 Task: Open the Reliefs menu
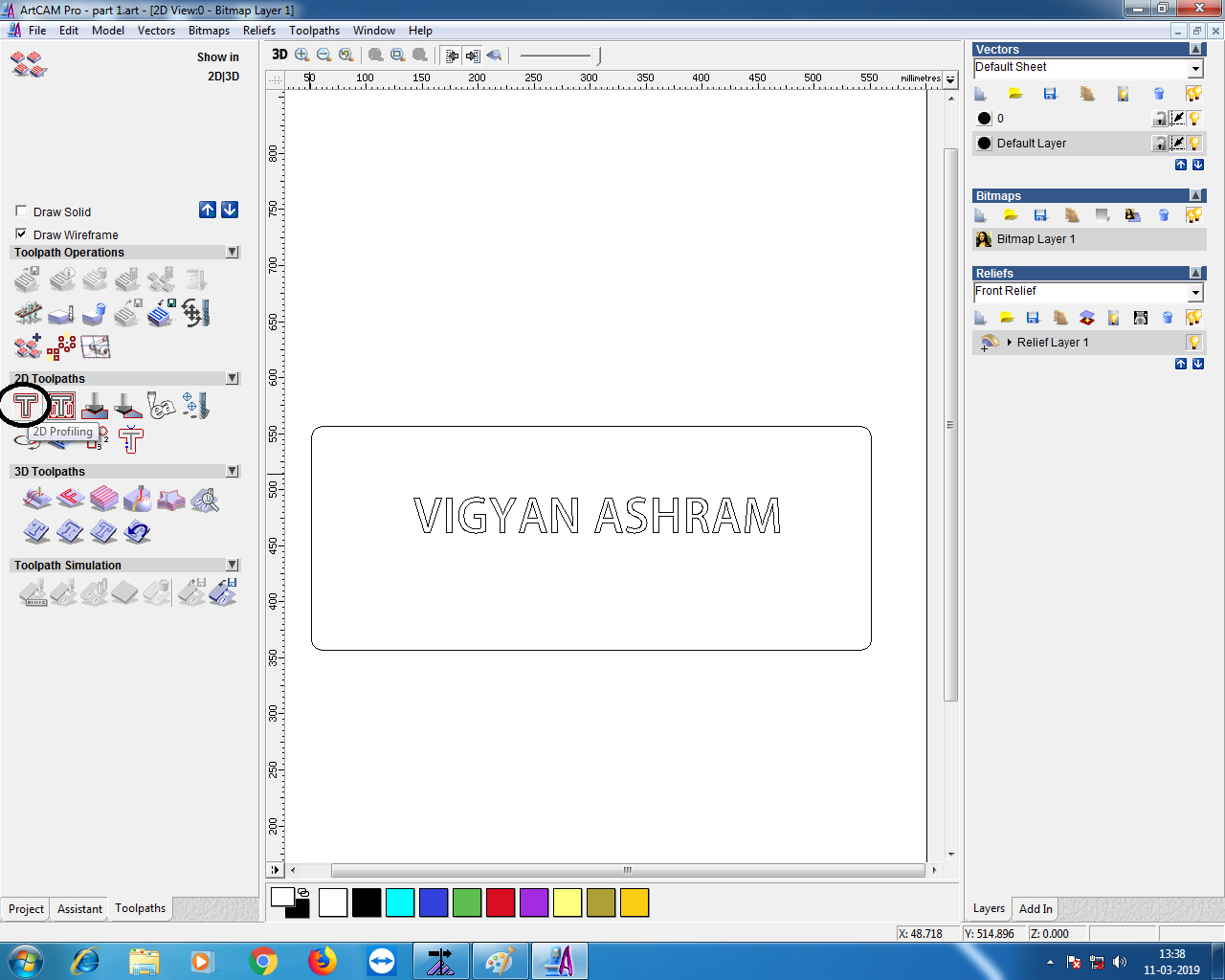click(x=259, y=31)
